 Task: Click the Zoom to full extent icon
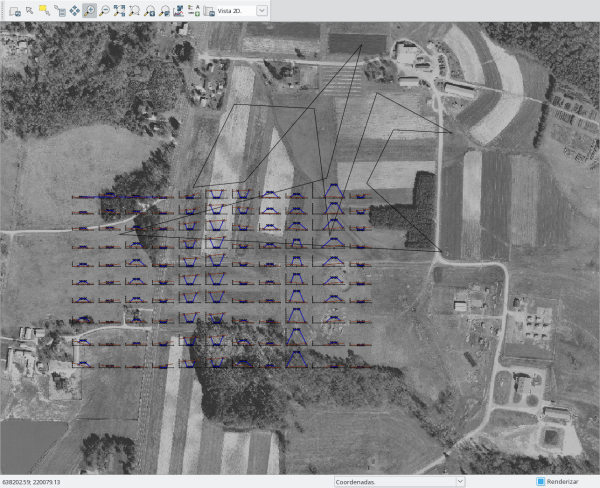120,10
